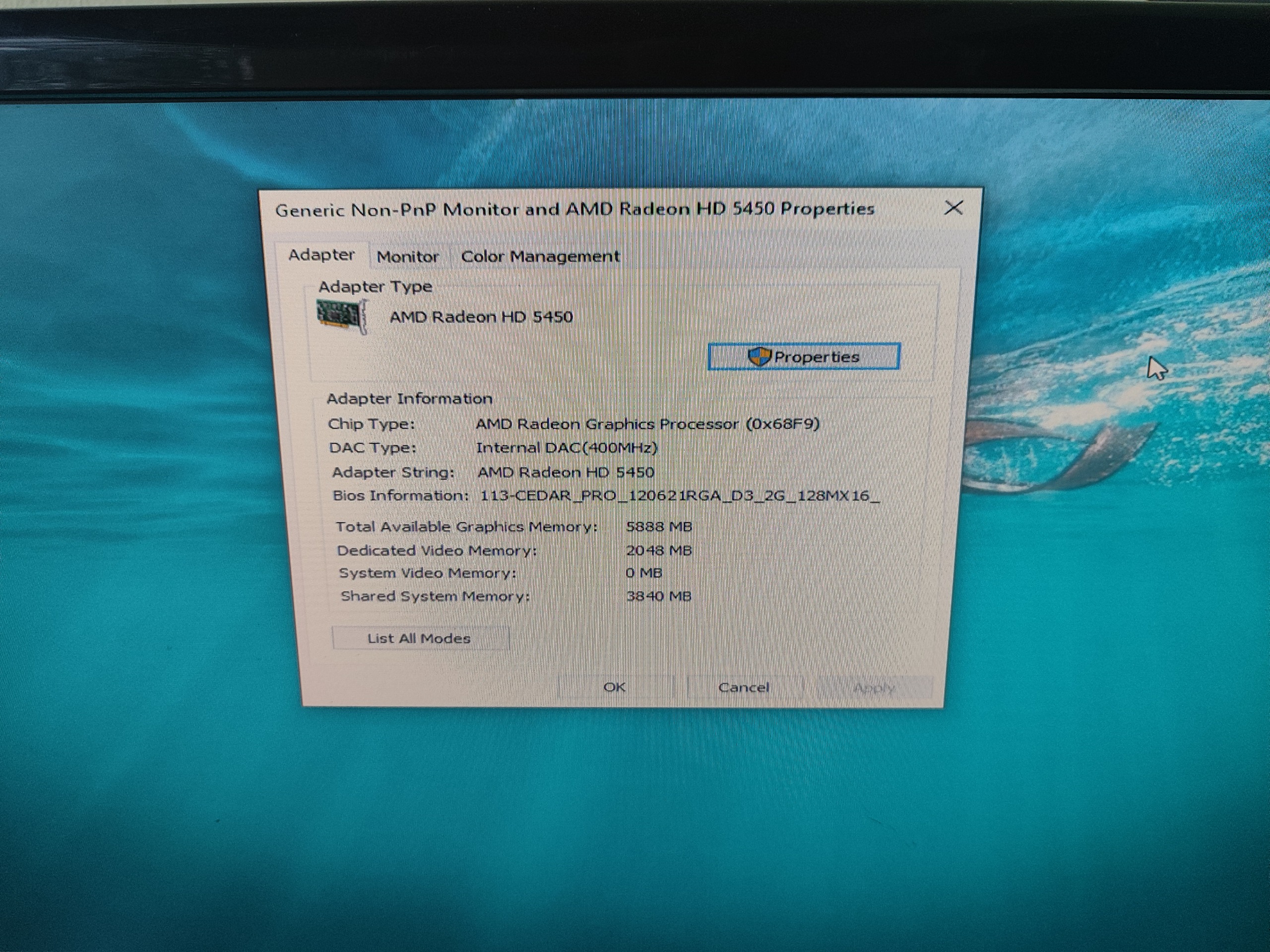
Task: Switch to the Monitor tab
Action: click(408, 256)
